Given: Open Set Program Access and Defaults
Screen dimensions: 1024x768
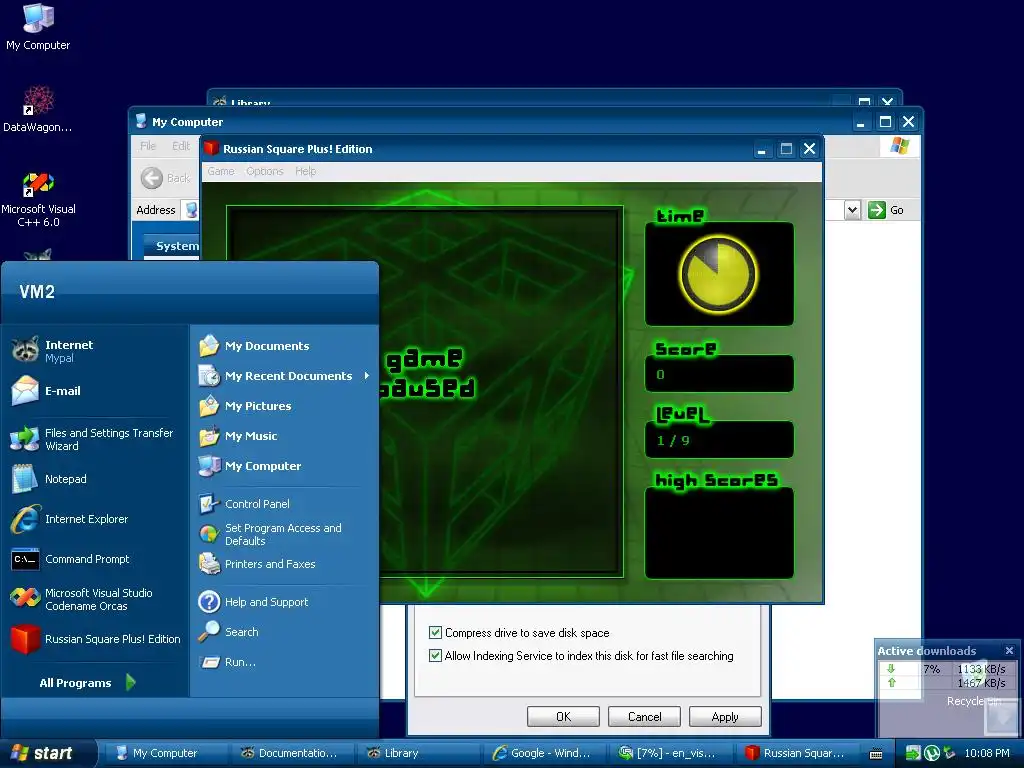Looking at the screenshot, I should pos(284,534).
